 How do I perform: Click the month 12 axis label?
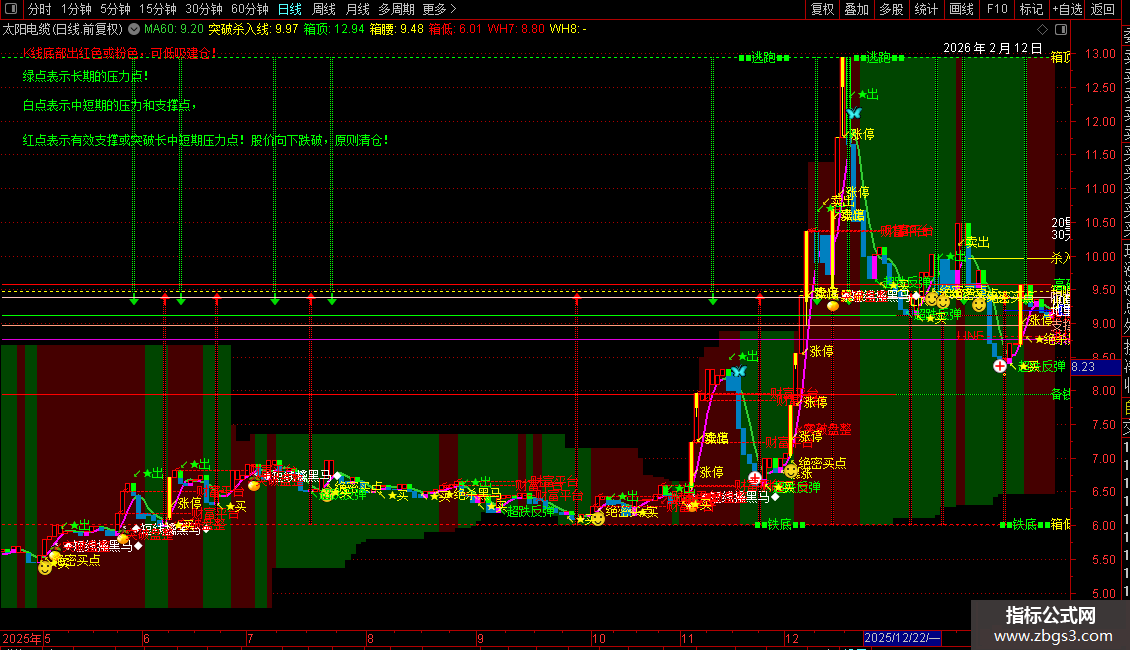tap(792, 638)
